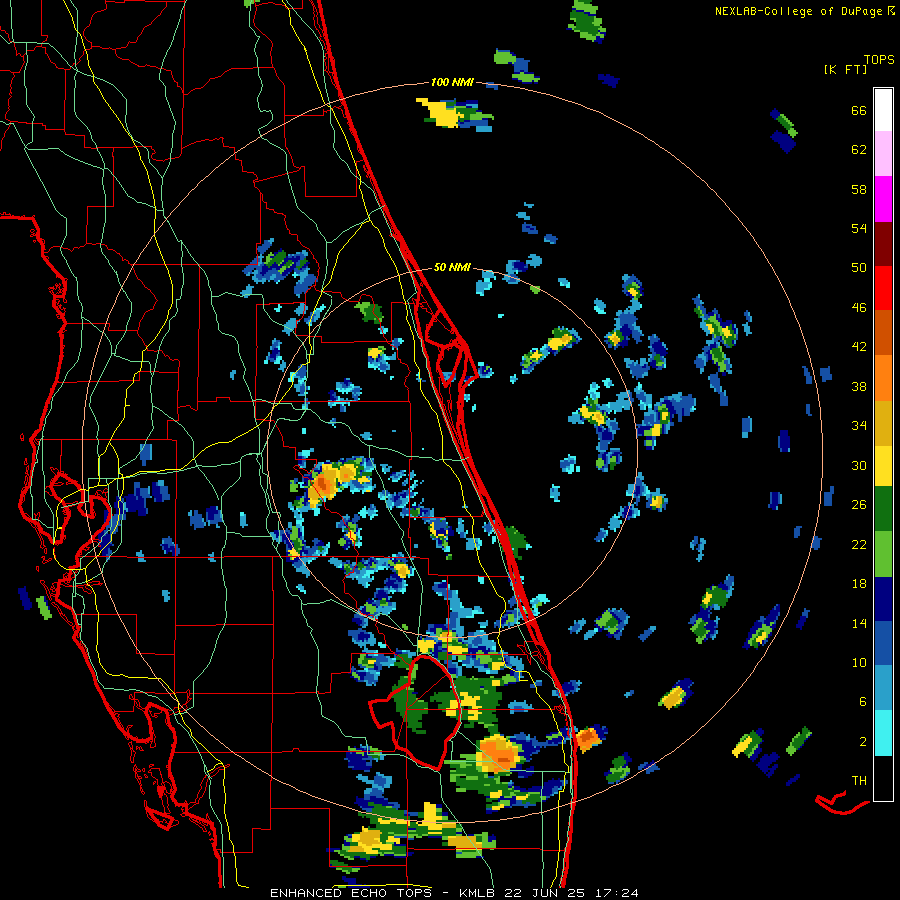Choose the gold legend swatch
Image resolution: width=900 pixels, height=900 pixels.
click(x=883, y=423)
